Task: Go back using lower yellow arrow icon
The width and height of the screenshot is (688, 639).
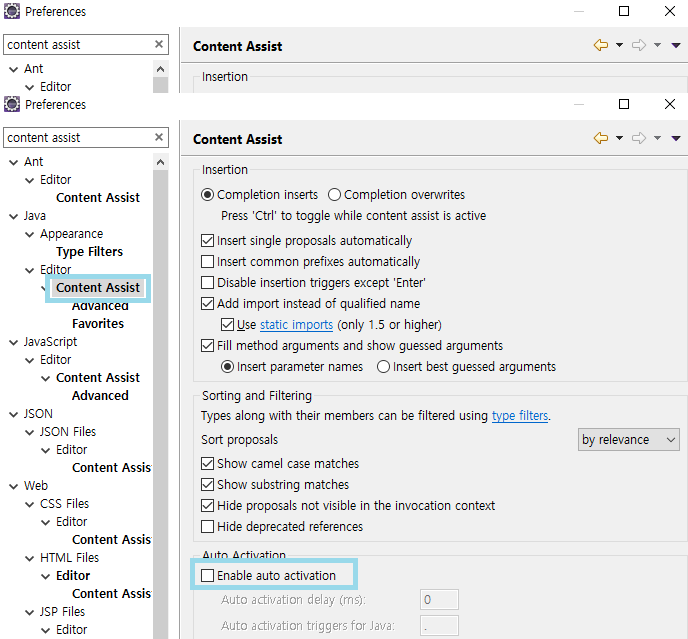Action: coord(601,138)
